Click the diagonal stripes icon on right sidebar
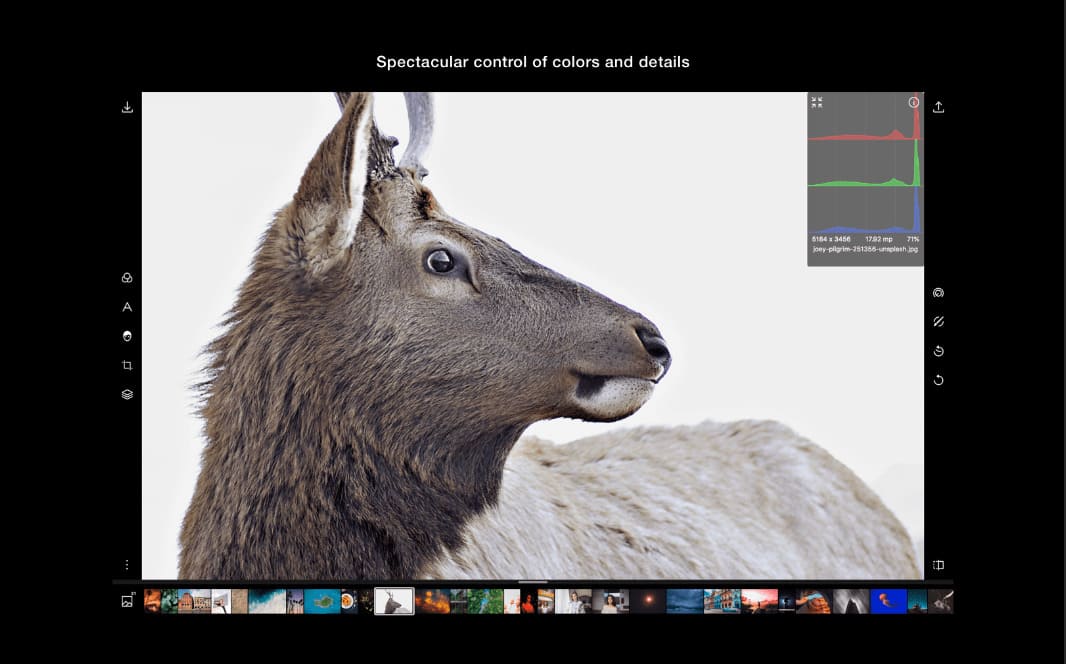This screenshot has width=1066, height=664. coord(938,322)
